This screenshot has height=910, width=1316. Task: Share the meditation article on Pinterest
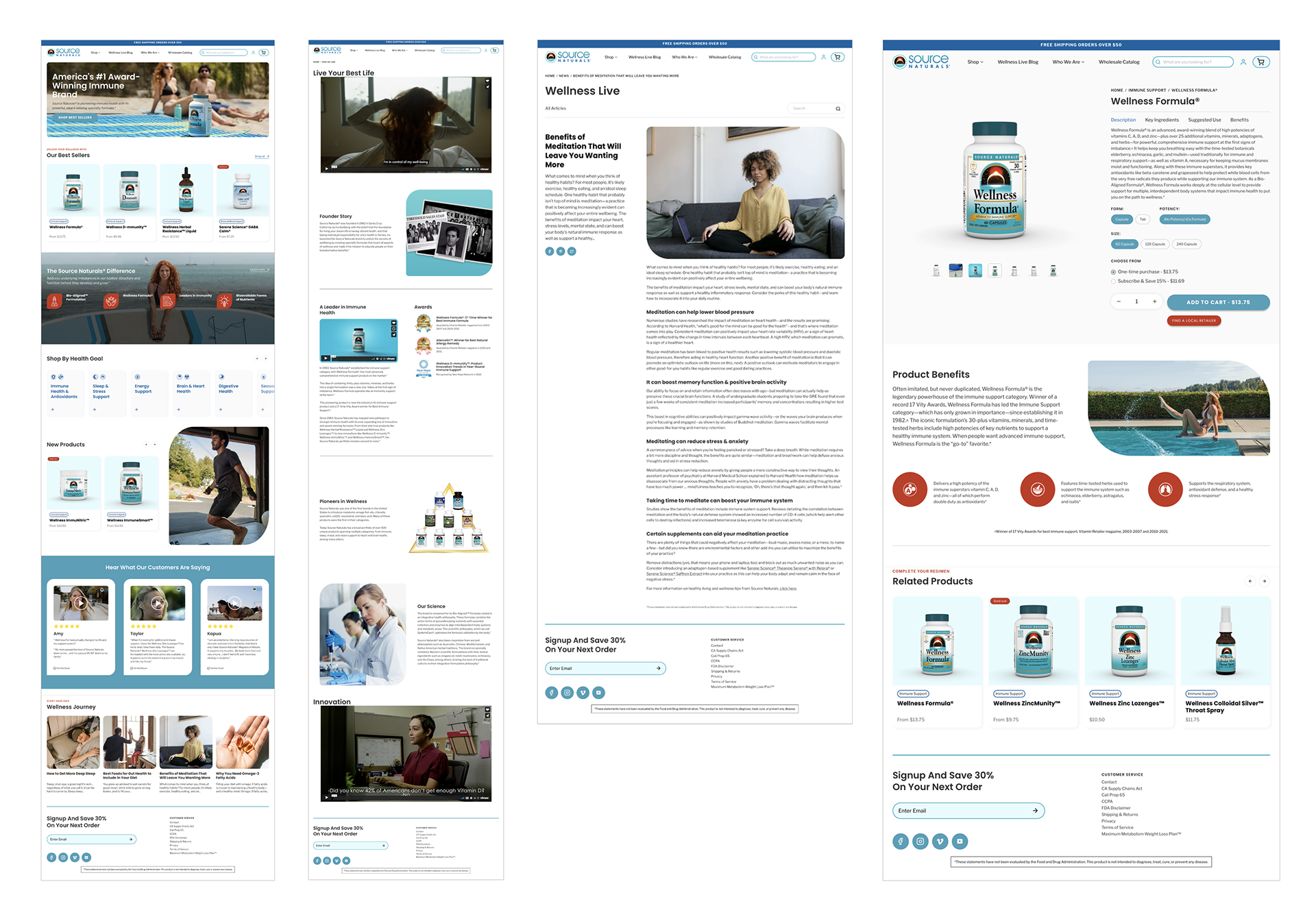coord(561,251)
